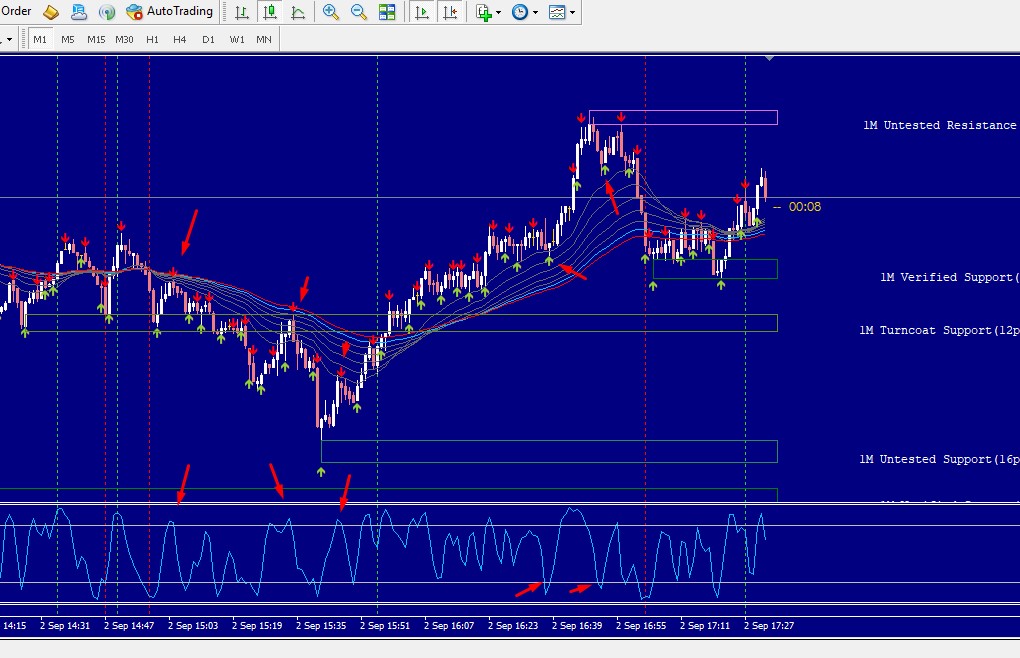Screen dimensions: 1020x658
Task: Tile chart windows icon
Action: click(x=387, y=12)
